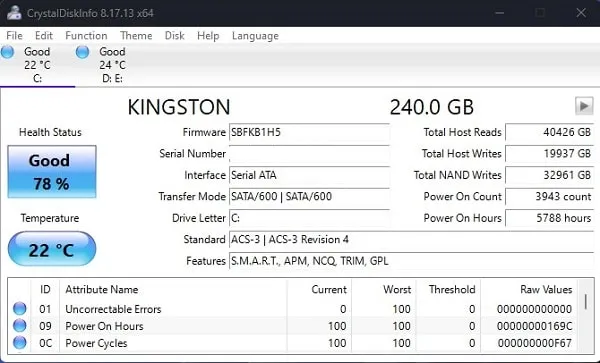Screen dimensions: 600x363
Task: Click the 22 °C temperature button
Action: 52,249
